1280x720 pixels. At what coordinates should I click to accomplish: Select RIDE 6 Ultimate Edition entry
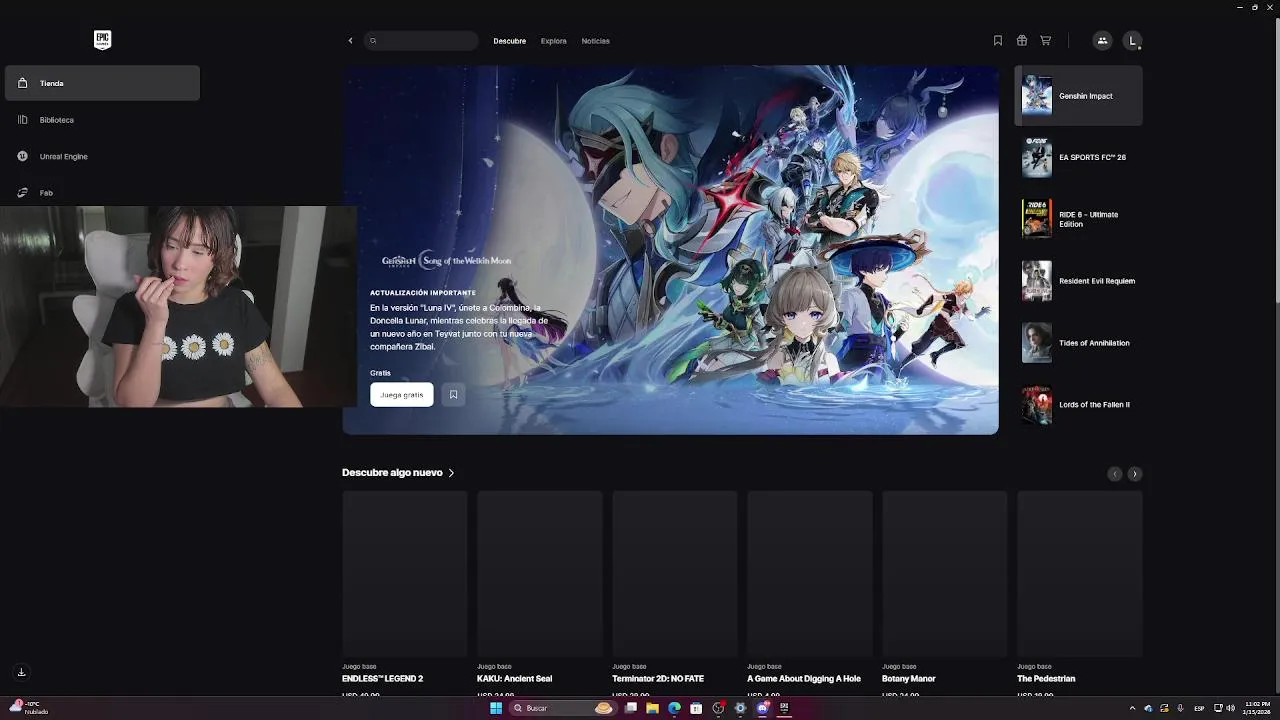pyautogui.click(x=1078, y=219)
